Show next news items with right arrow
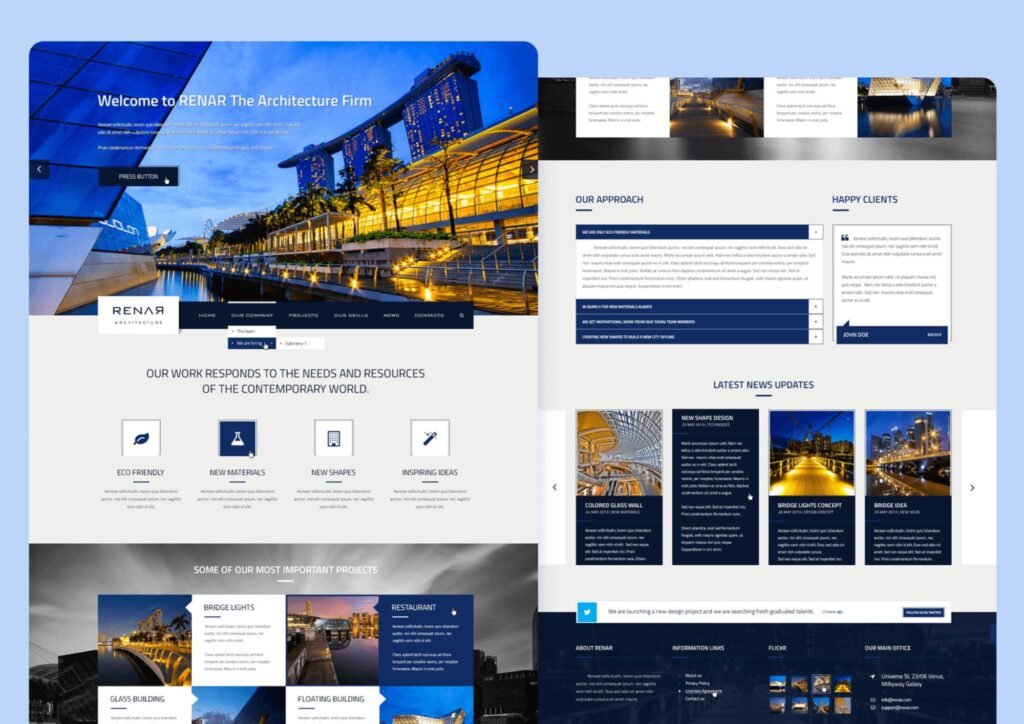1024x724 pixels. click(x=972, y=487)
